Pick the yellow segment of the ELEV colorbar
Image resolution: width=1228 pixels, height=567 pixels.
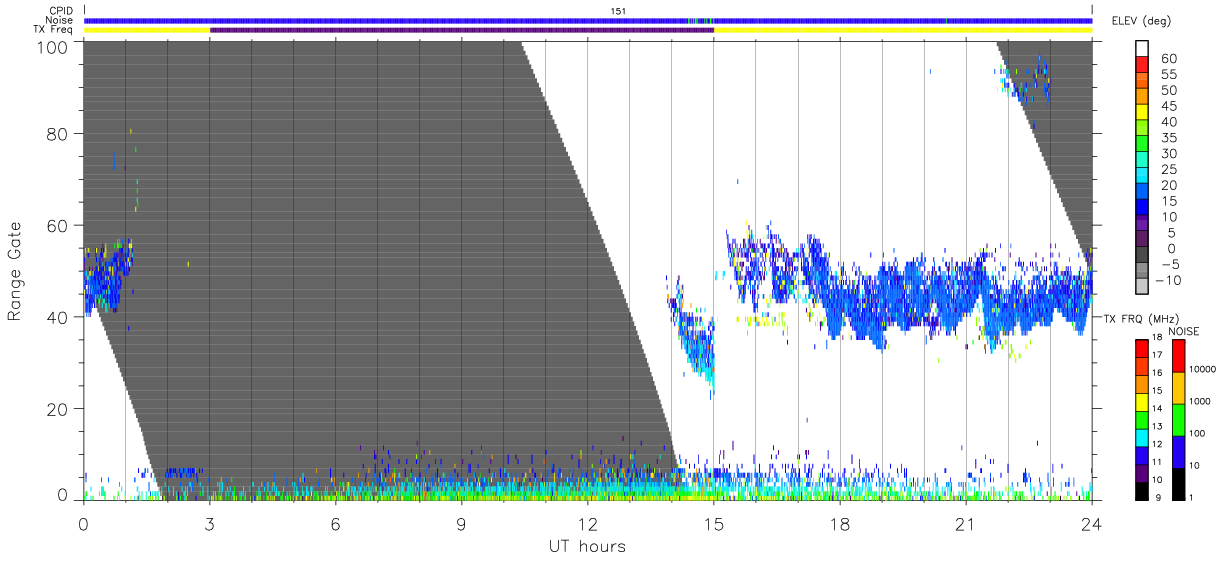(1143, 111)
